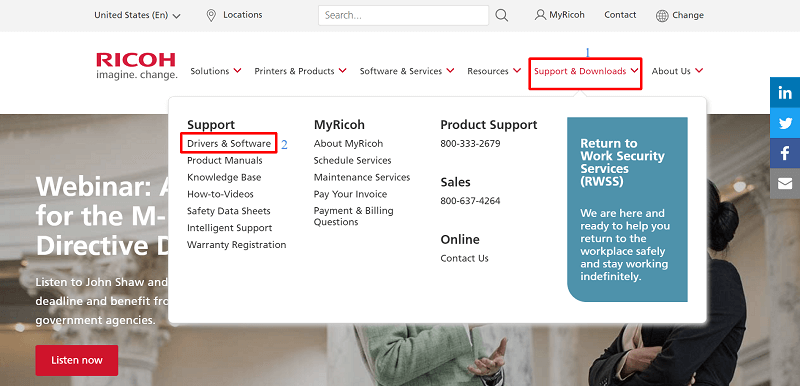The height and width of the screenshot is (386, 800).
Task: Click Sales number 800-637-4264
Action: [470, 200]
